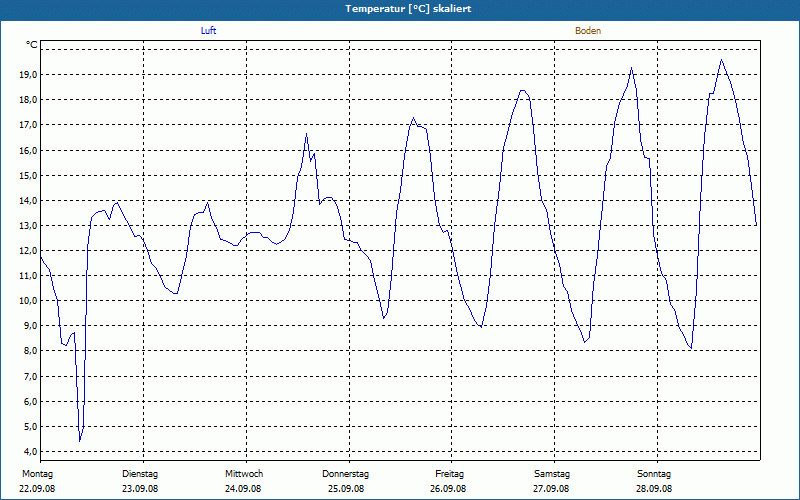Select the 'Samstag' day label

552,474
